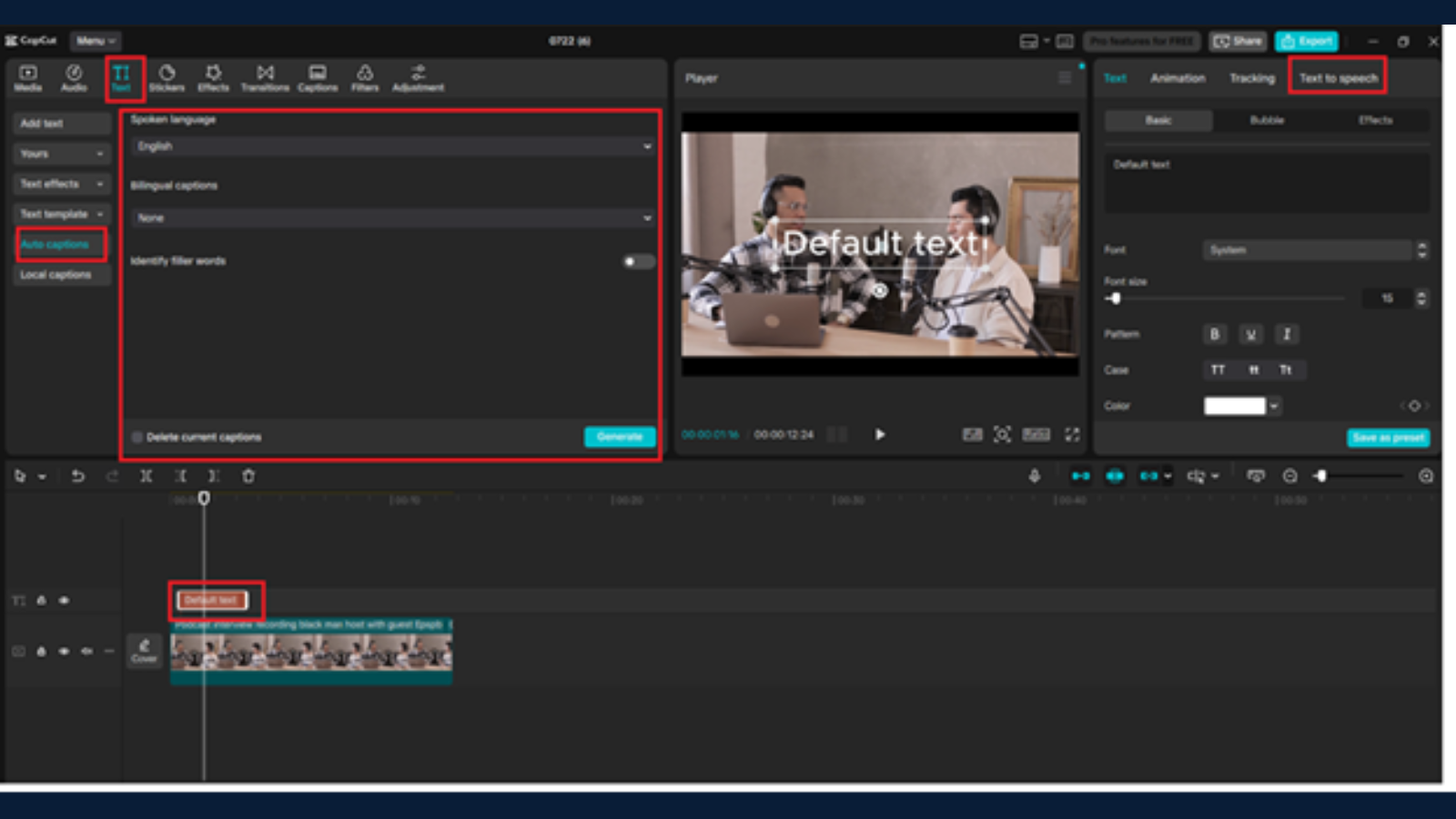
Task: Lock the main video track
Action: click(41, 652)
